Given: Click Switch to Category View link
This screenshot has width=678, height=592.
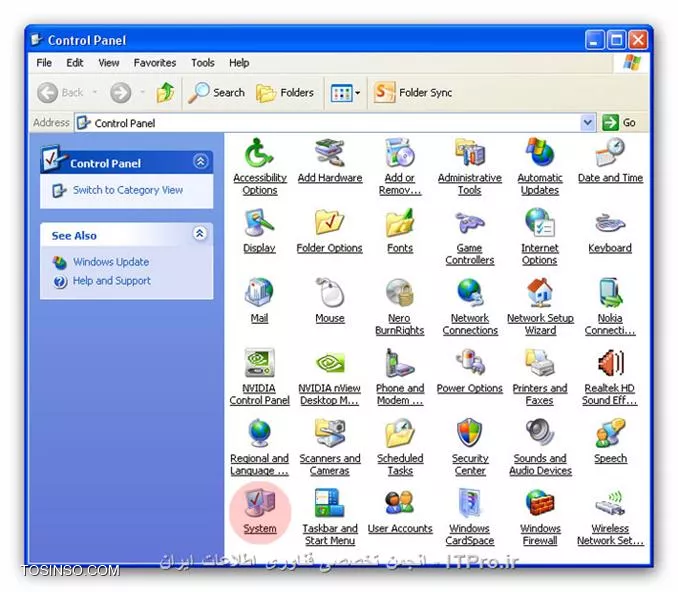Looking at the screenshot, I should pos(128,190).
